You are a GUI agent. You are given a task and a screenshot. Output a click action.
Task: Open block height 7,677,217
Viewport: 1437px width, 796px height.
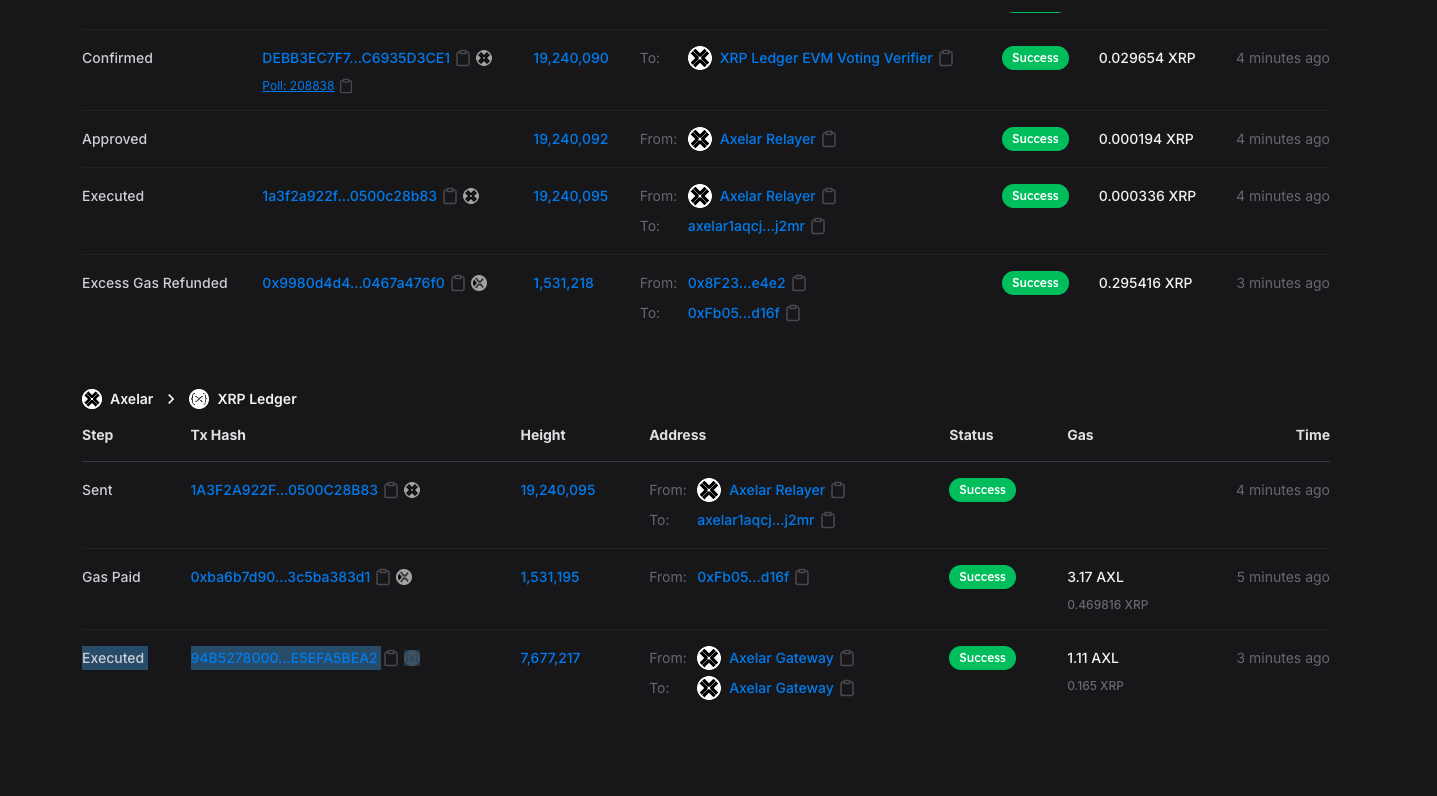(551, 658)
